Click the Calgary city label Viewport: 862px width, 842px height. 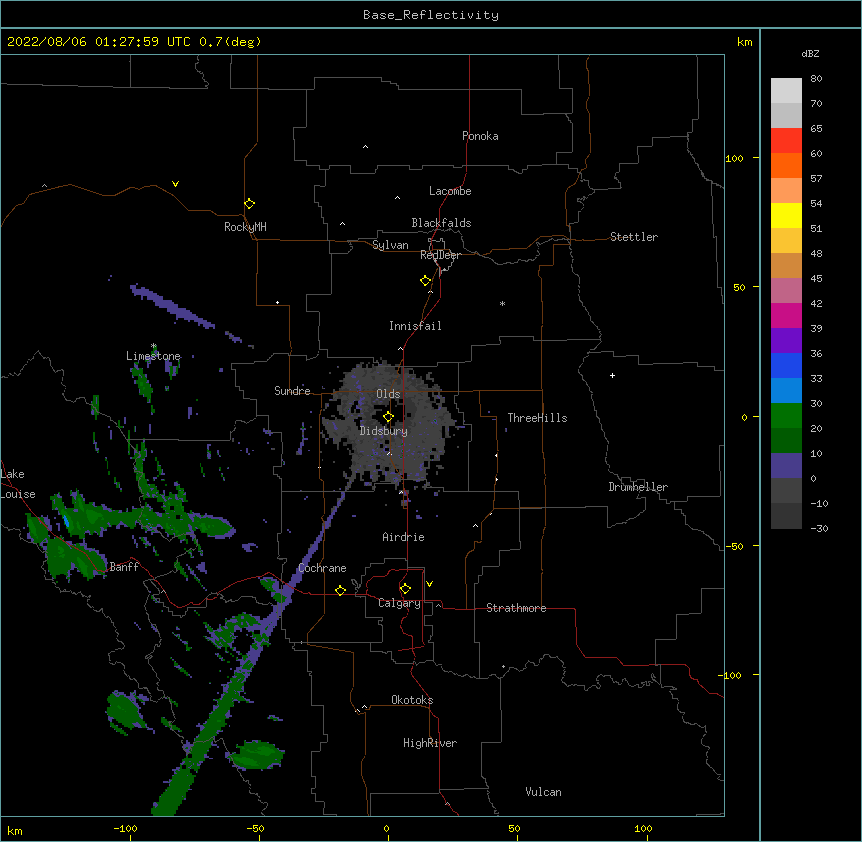coord(399,603)
